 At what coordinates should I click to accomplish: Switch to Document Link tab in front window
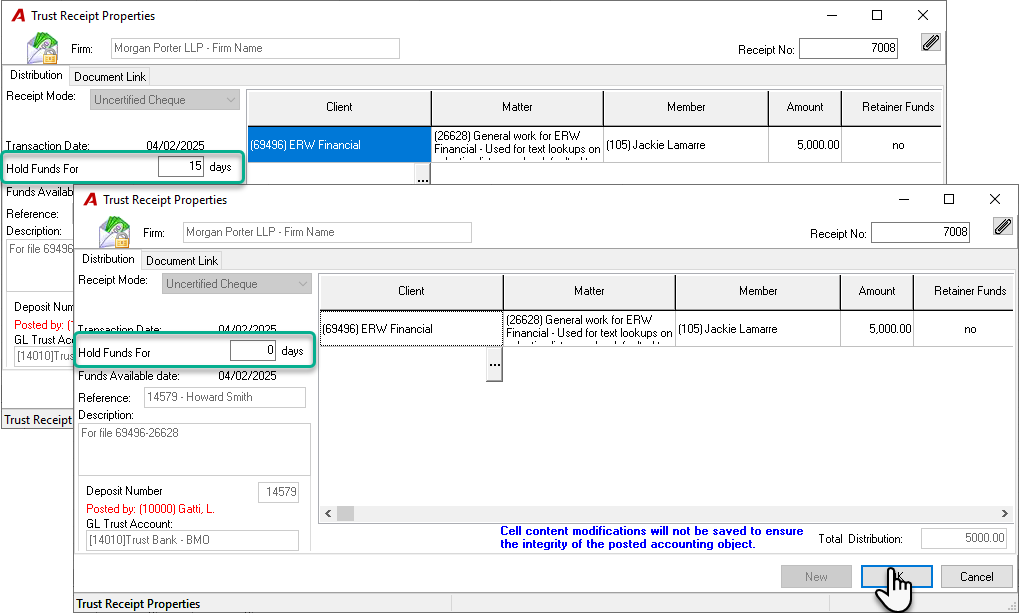coord(182,261)
